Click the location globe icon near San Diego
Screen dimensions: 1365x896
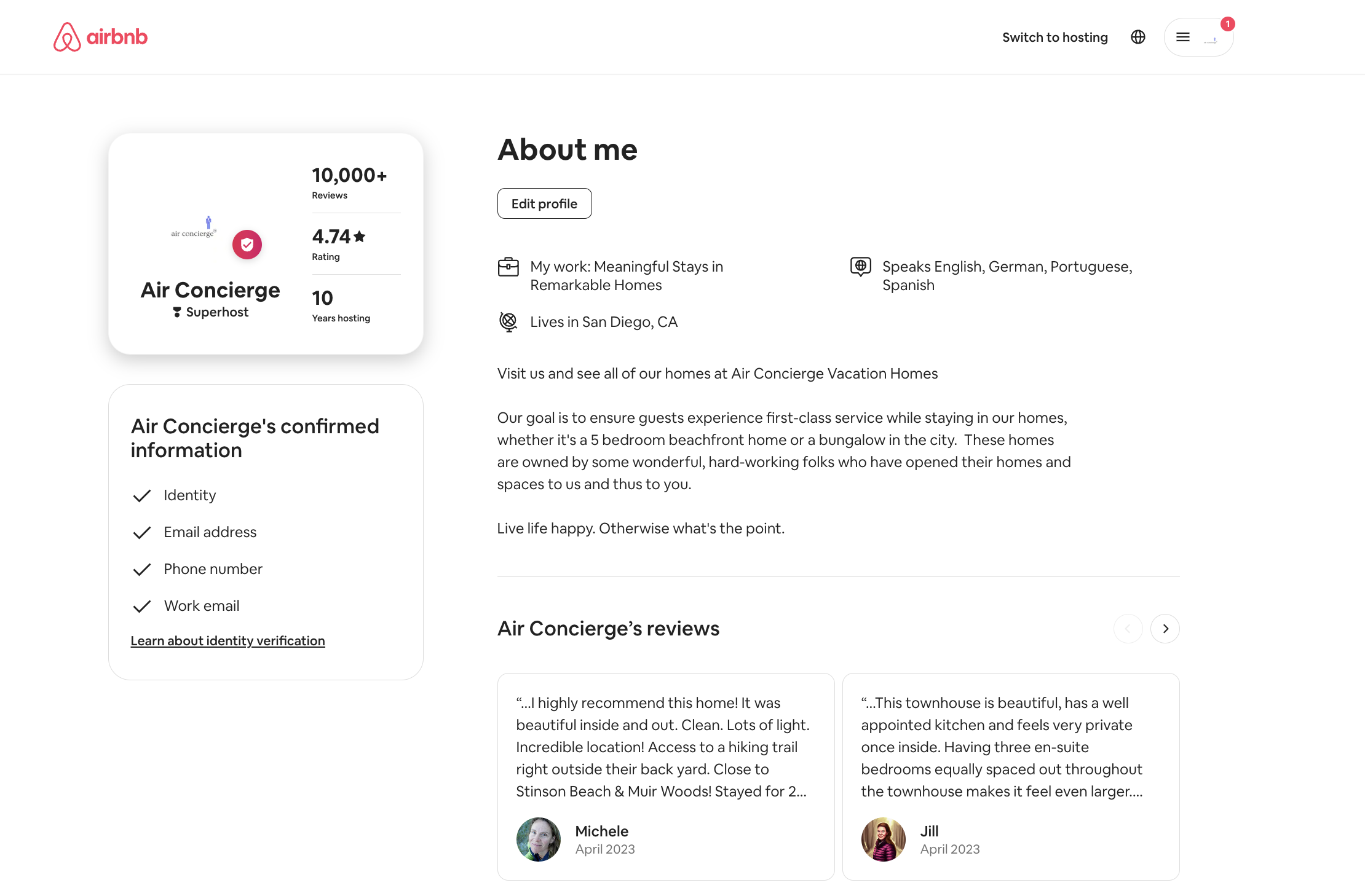tap(507, 321)
